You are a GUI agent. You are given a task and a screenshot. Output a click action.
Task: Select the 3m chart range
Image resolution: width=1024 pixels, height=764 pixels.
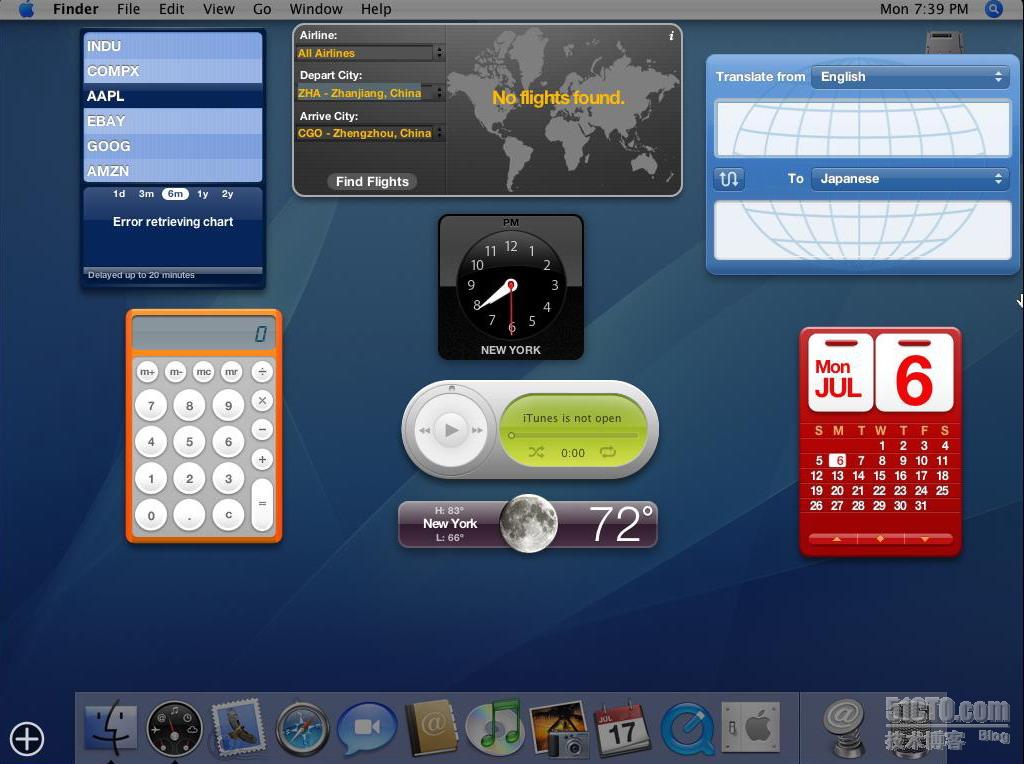146,194
